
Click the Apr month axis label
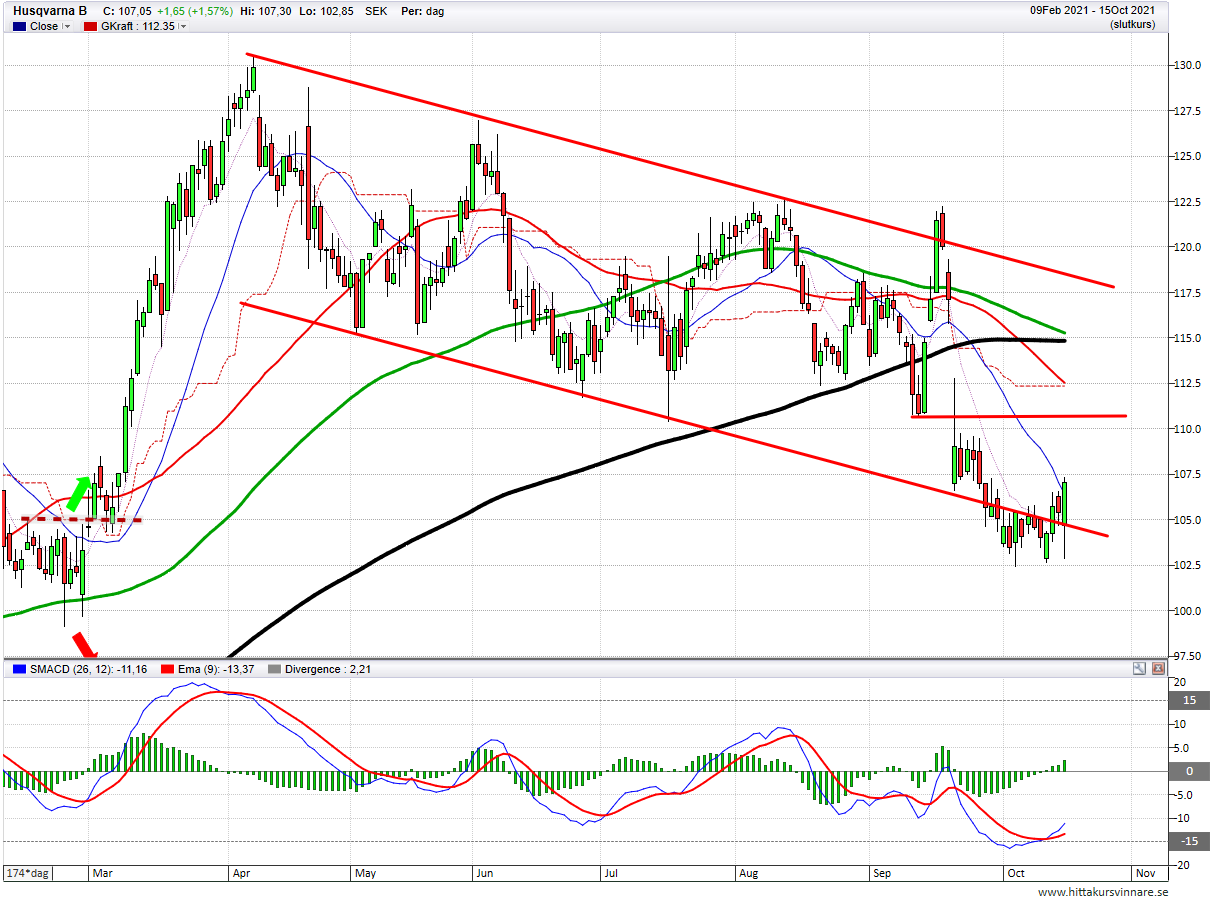[x=241, y=873]
